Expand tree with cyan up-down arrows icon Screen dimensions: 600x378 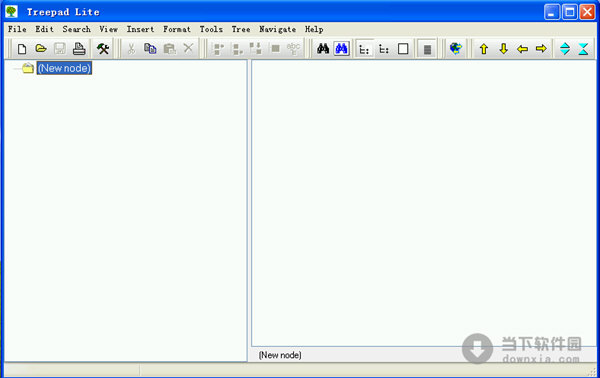[565, 49]
